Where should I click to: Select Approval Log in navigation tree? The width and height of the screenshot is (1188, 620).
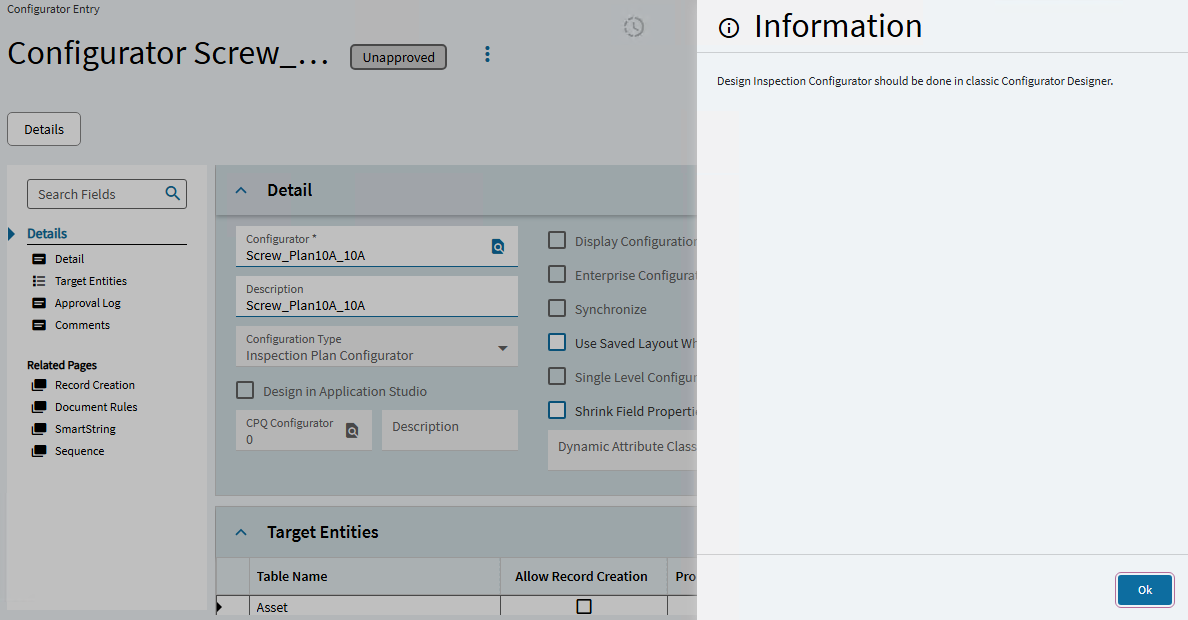[x=87, y=303]
